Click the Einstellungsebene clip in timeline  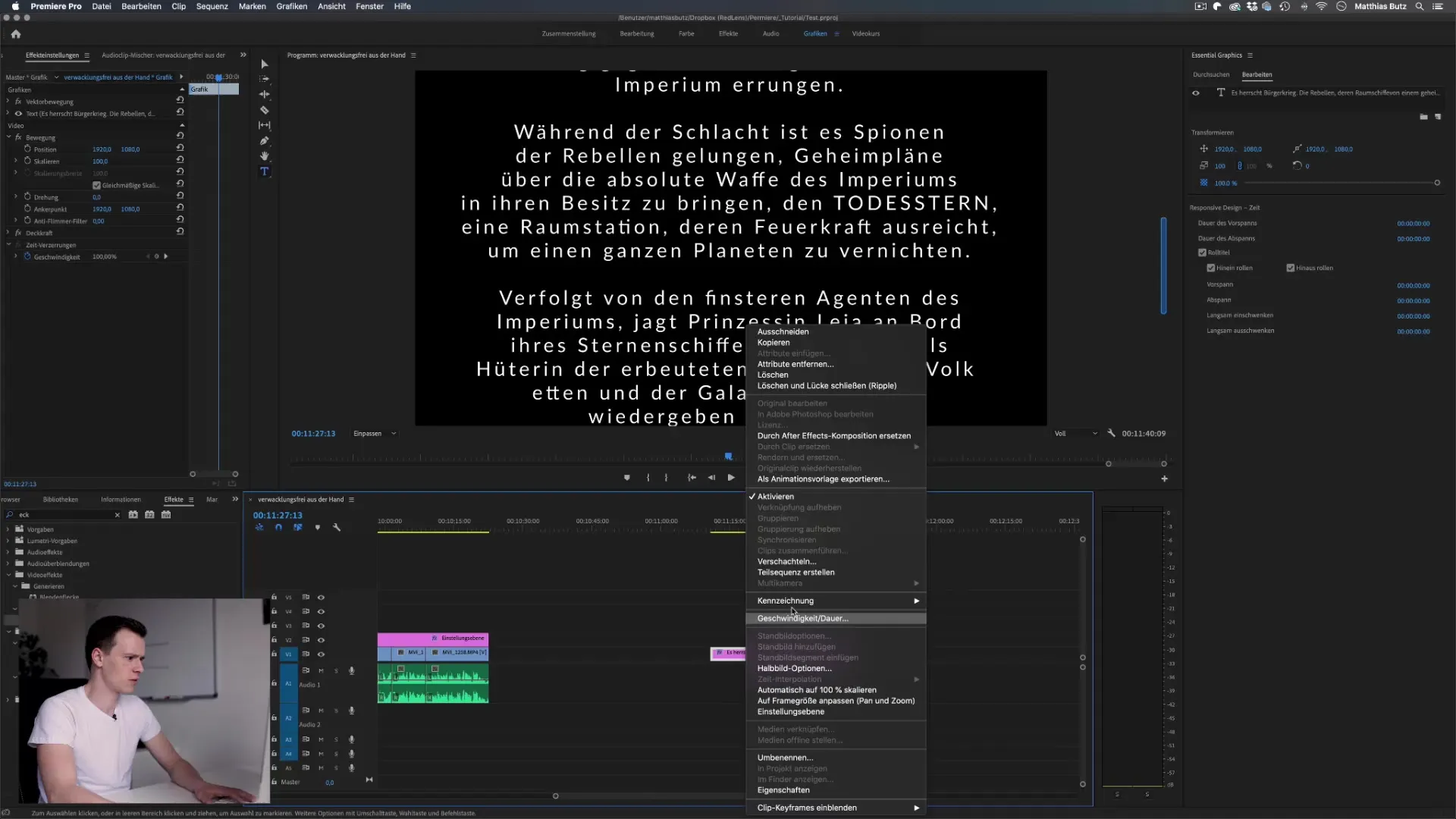pyautogui.click(x=433, y=638)
